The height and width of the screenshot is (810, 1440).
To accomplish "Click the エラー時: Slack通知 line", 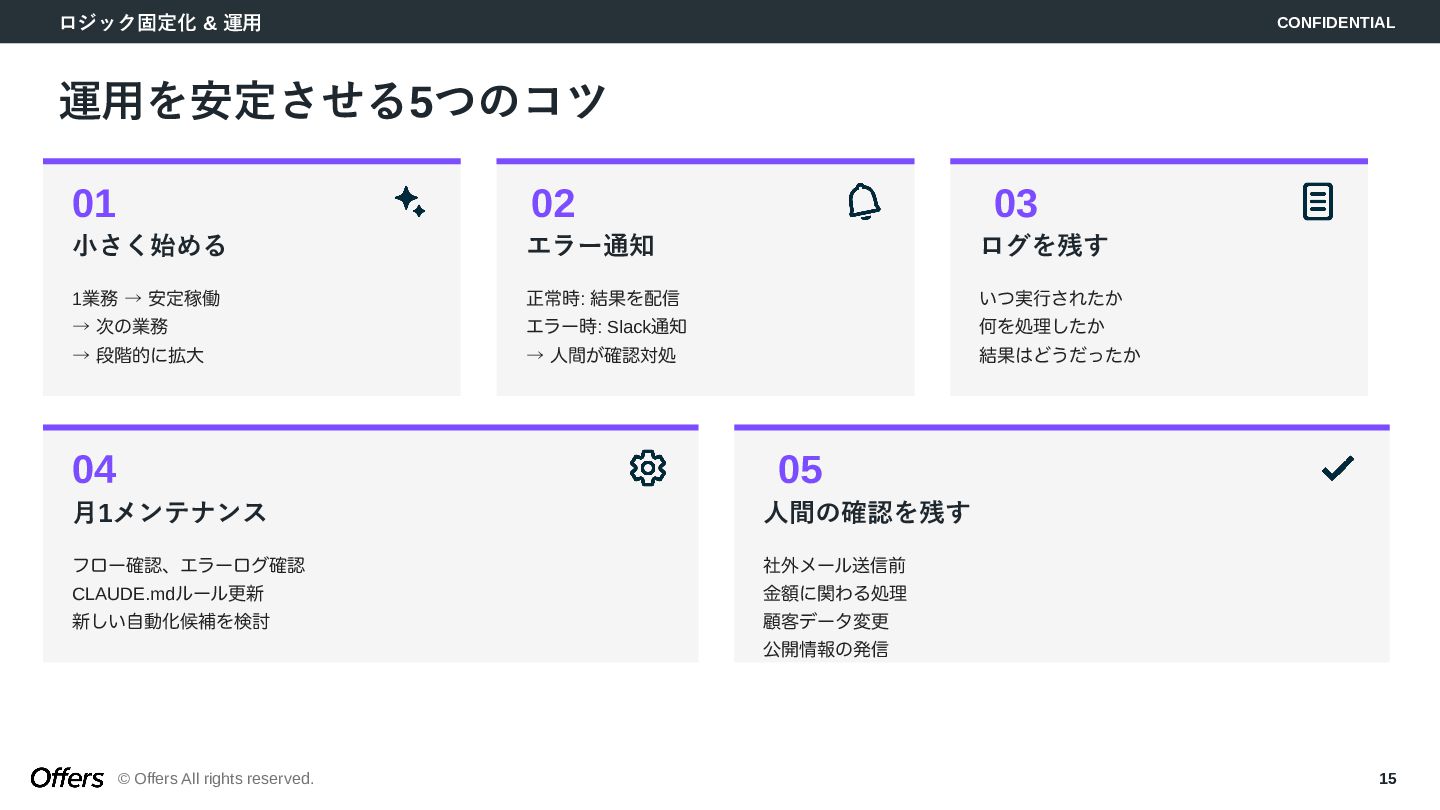I will coord(606,327).
